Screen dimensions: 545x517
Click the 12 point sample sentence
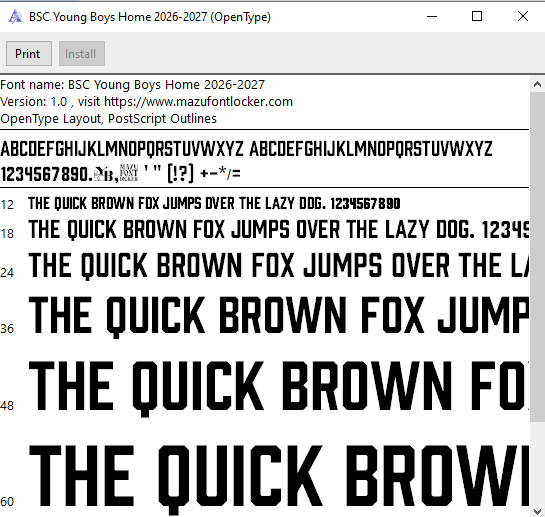click(x=214, y=203)
